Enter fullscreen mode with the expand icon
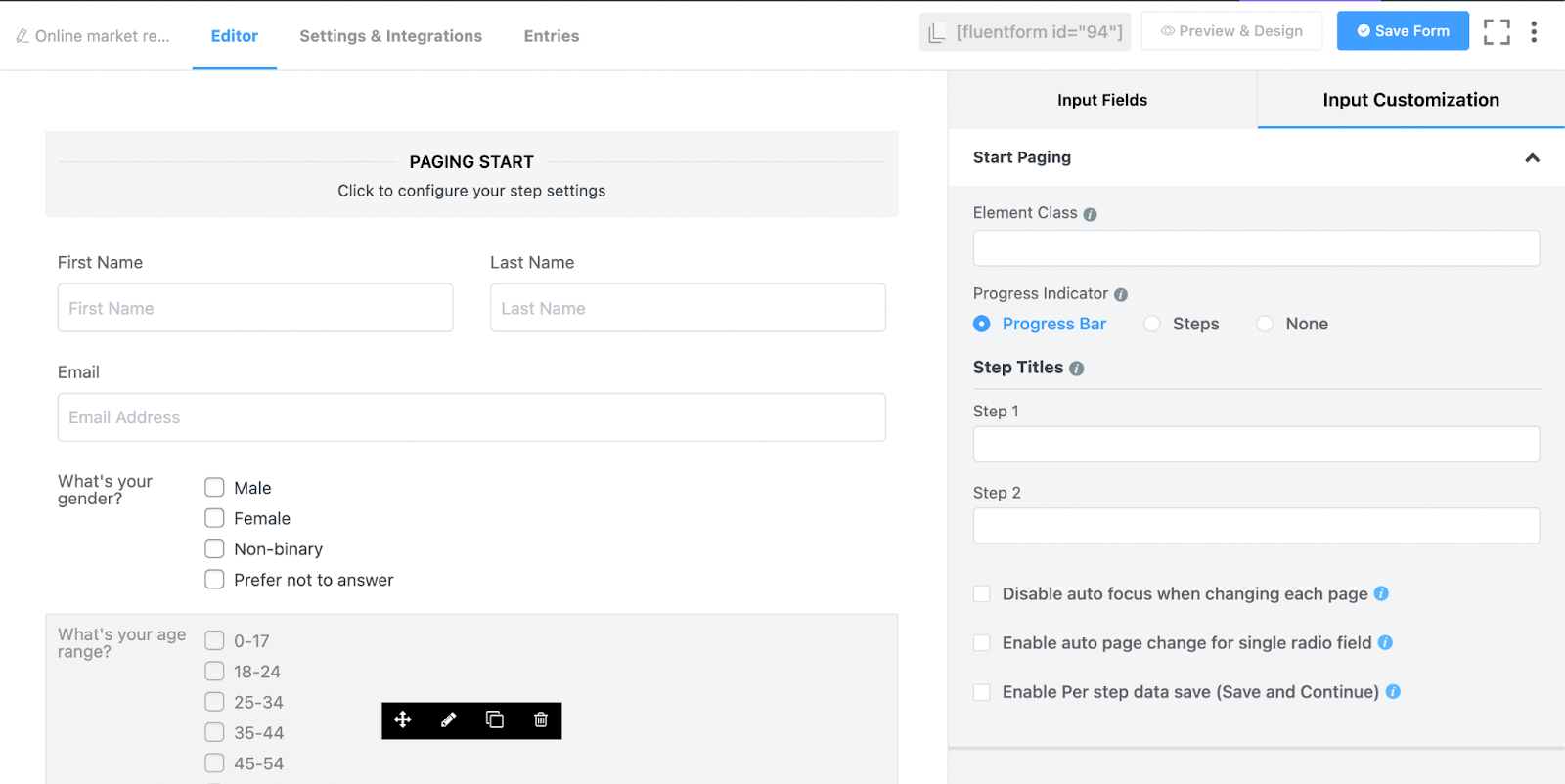The height and width of the screenshot is (784, 1565). [x=1496, y=32]
